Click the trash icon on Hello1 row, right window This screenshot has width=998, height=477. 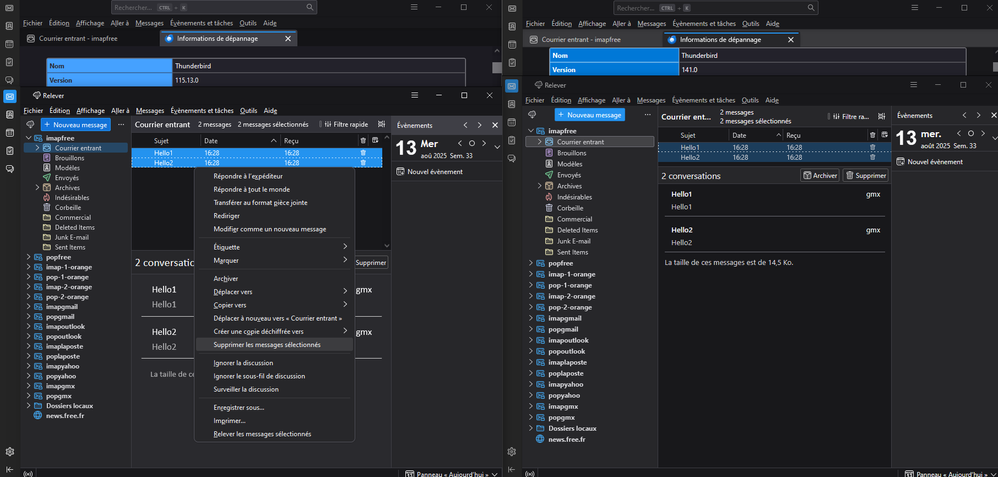pyautogui.click(x=873, y=146)
